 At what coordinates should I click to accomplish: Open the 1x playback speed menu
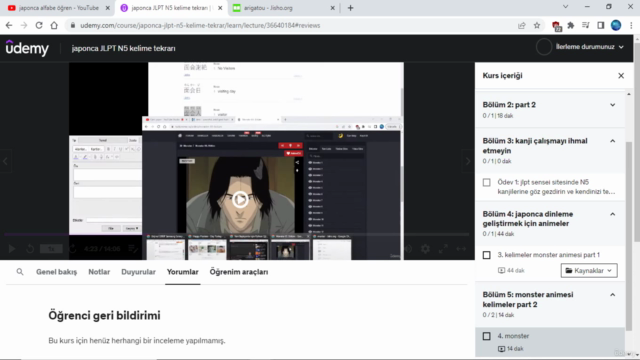pyautogui.click(x=51, y=249)
